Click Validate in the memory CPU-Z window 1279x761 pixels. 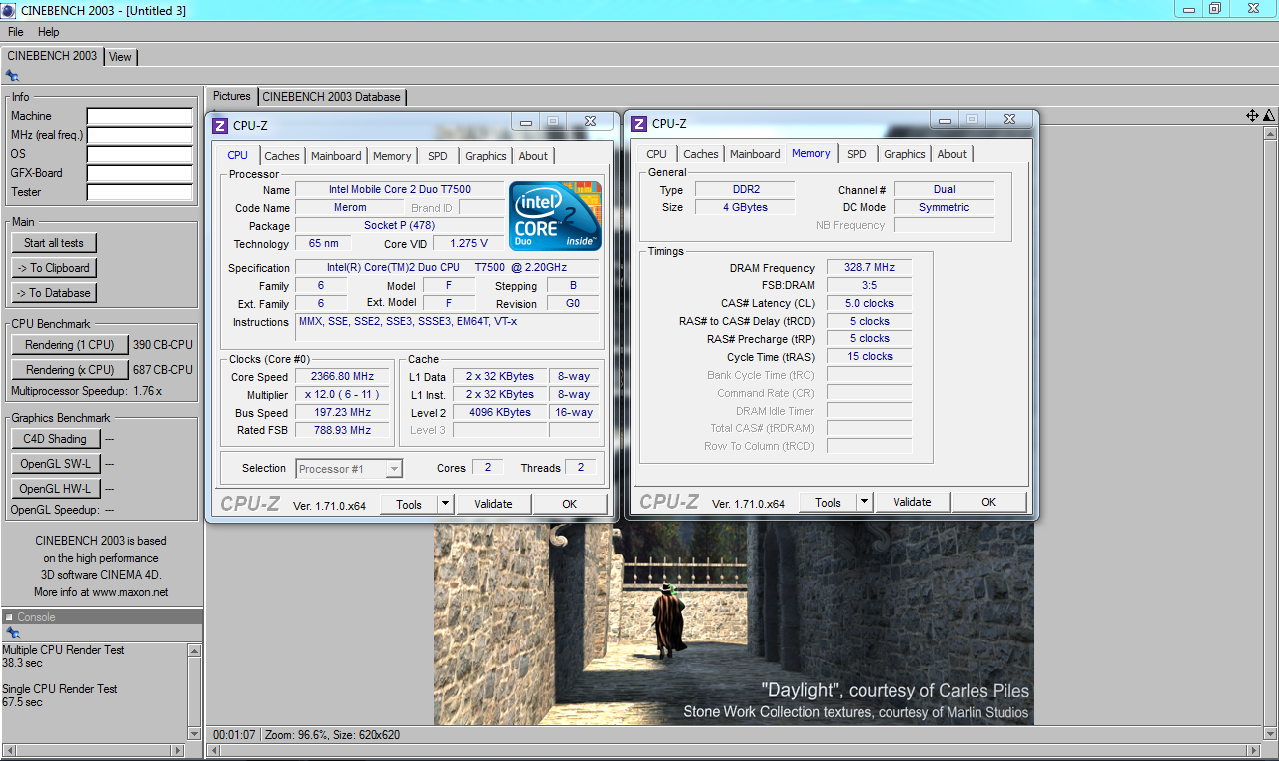point(912,502)
